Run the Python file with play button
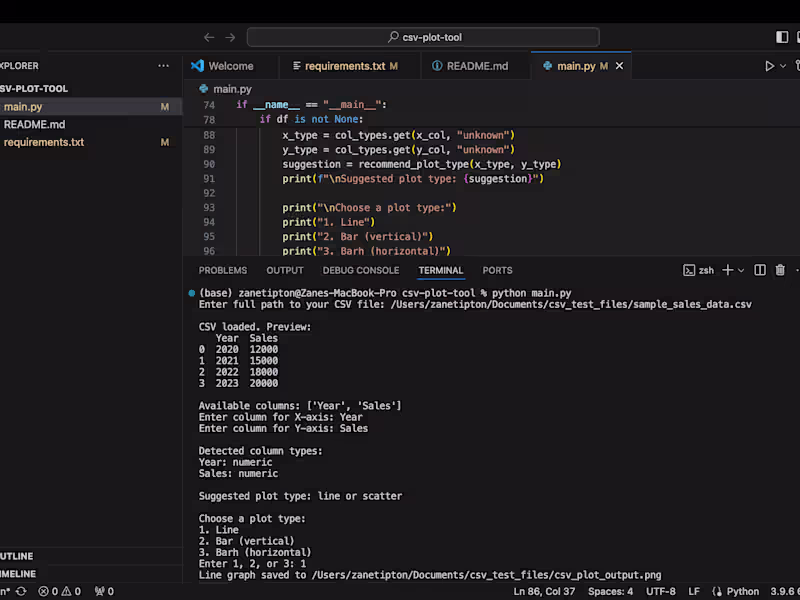 pyautogui.click(x=769, y=66)
